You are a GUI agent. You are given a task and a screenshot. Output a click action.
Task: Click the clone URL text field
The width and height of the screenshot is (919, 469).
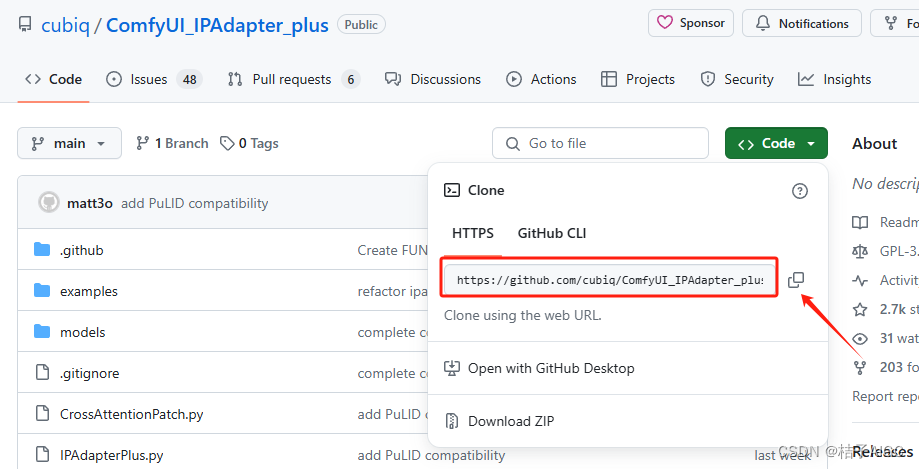[x=610, y=280]
